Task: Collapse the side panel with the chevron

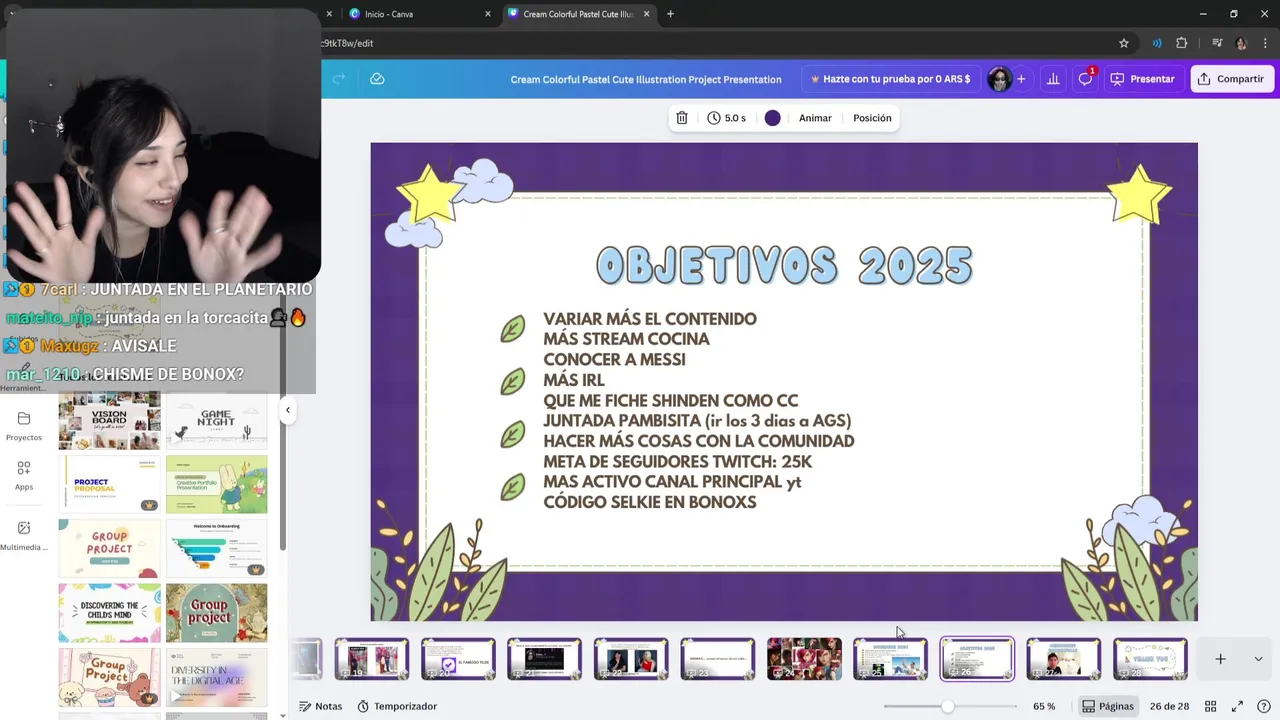Action: pyautogui.click(x=288, y=410)
